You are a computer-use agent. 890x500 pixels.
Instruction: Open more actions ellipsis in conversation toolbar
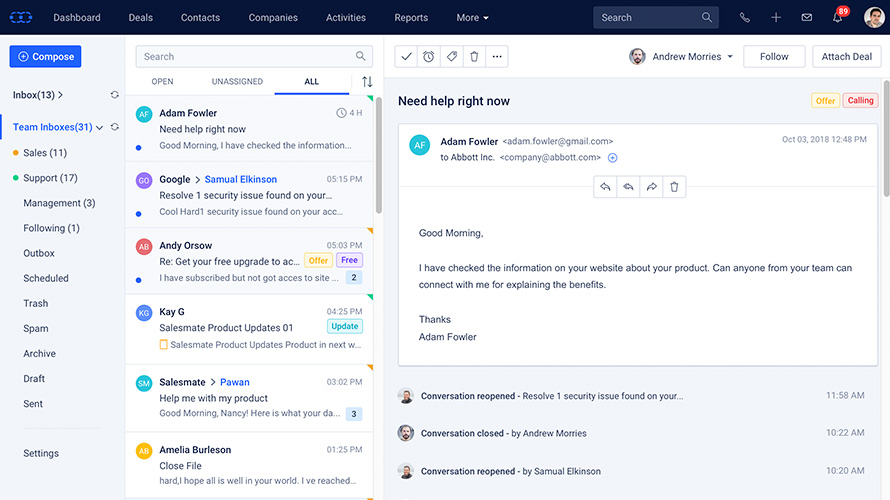(x=497, y=57)
